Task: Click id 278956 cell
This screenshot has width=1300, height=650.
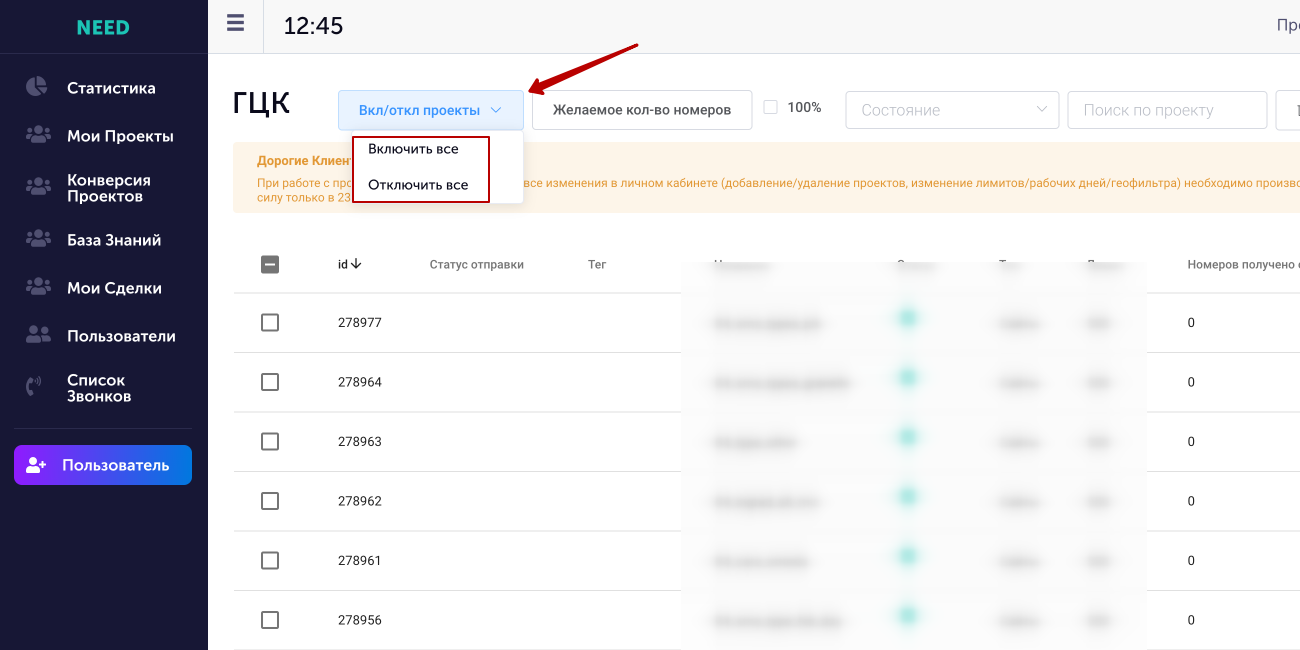Action: 360,620
